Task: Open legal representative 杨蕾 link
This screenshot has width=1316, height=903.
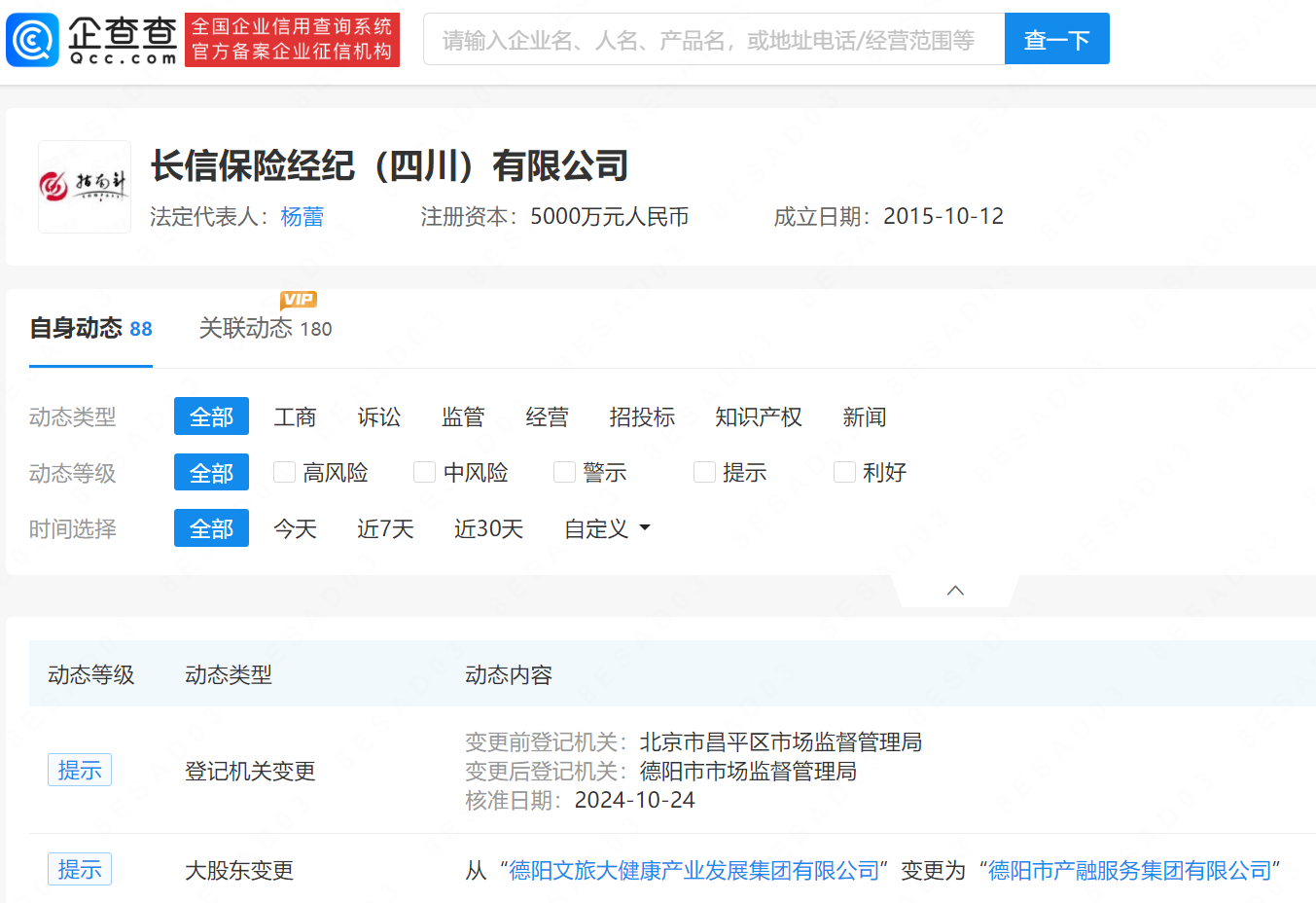Action: 302,216
